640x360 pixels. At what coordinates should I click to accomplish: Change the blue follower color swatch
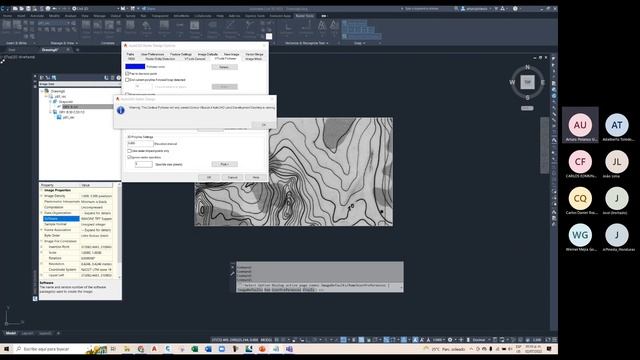pos(135,67)
